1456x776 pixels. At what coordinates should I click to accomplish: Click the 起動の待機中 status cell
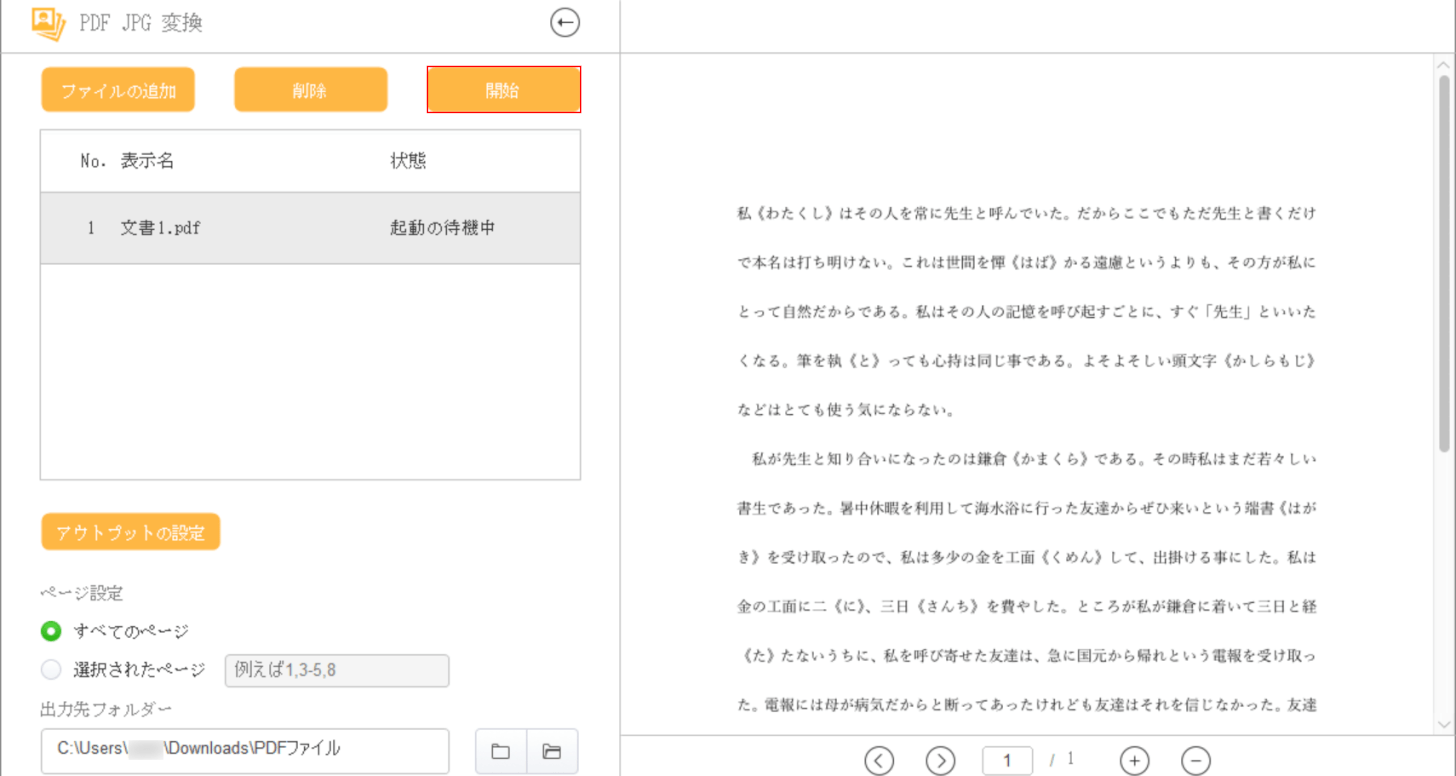click(443, 228)
